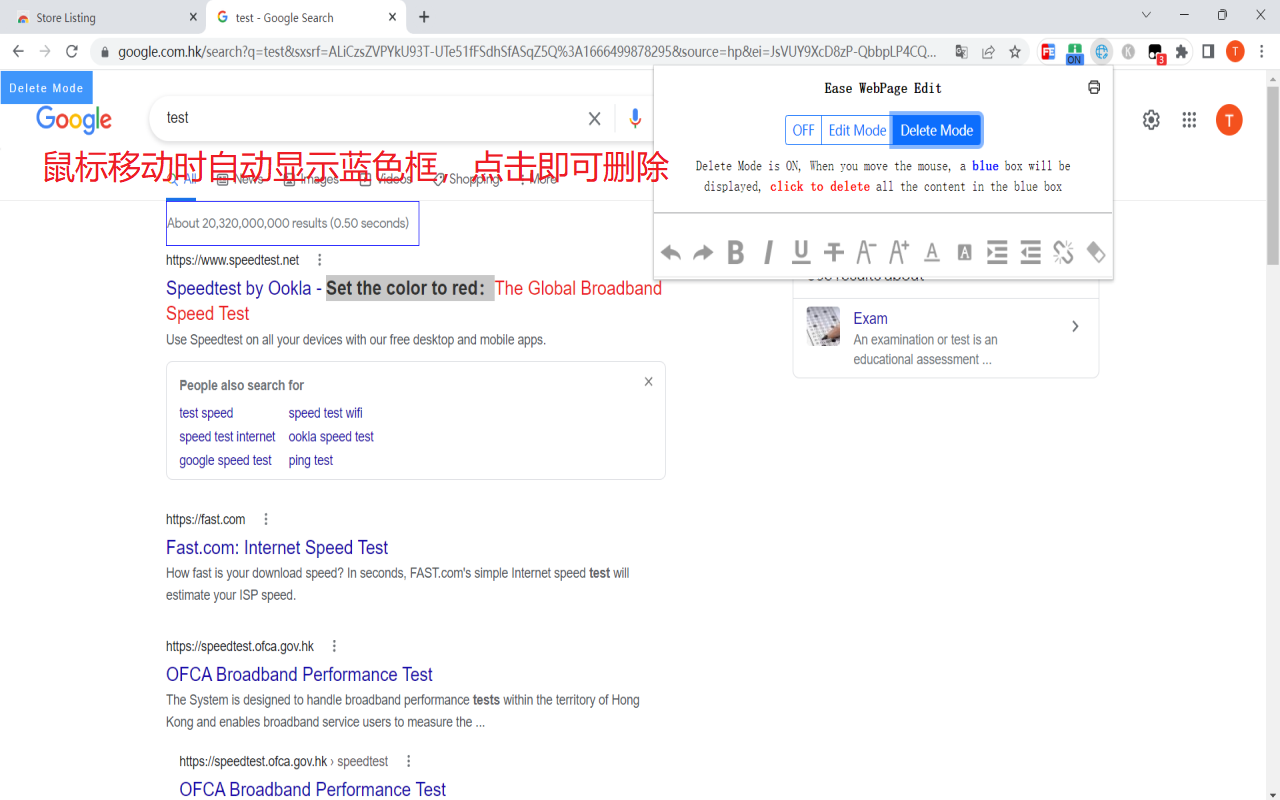Click the 'ping test' suggestion
Image resolution: width=1280 pixels, height=800 pixels.
311,461
